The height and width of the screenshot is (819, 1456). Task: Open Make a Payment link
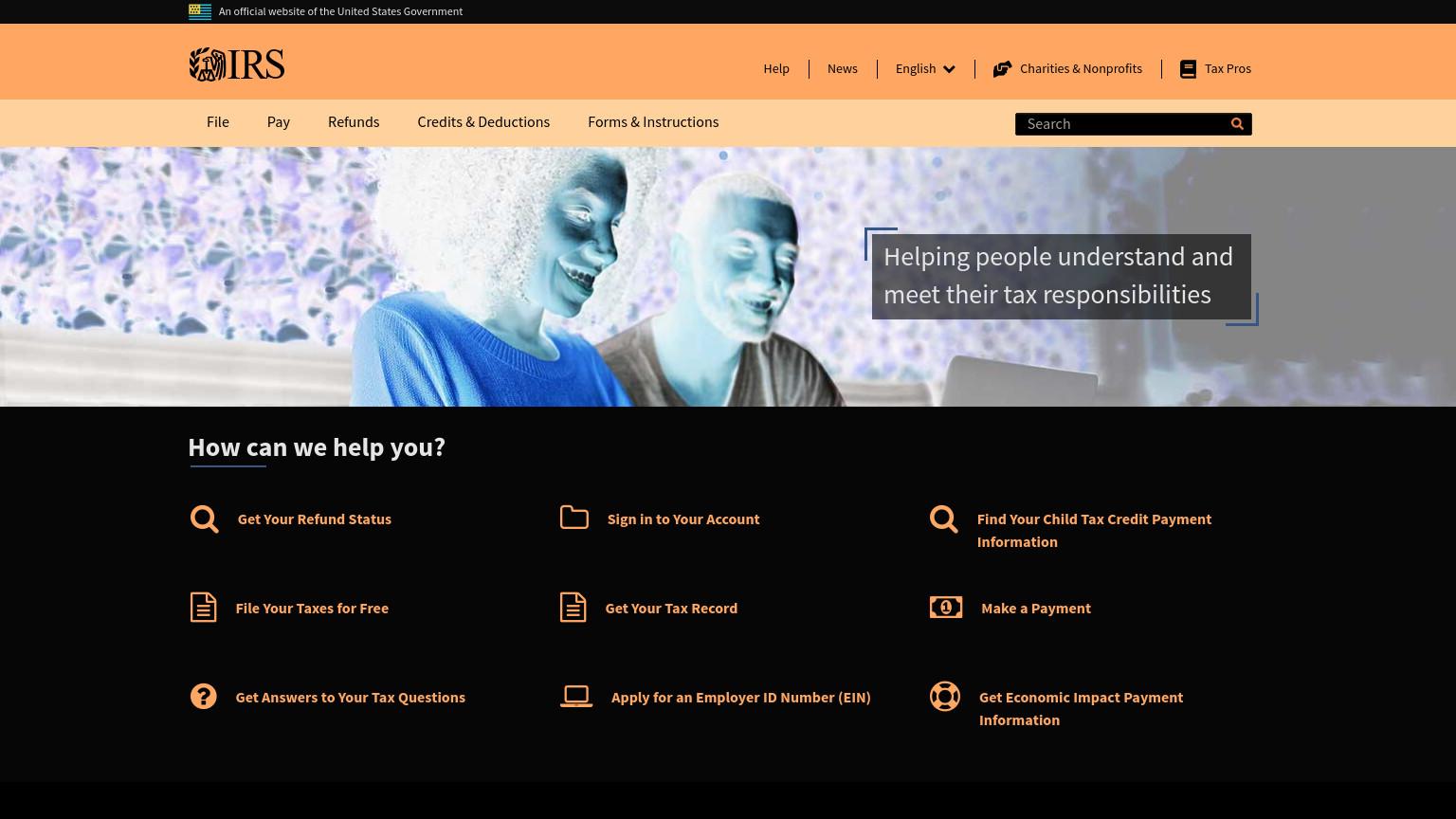(1036, 609)
